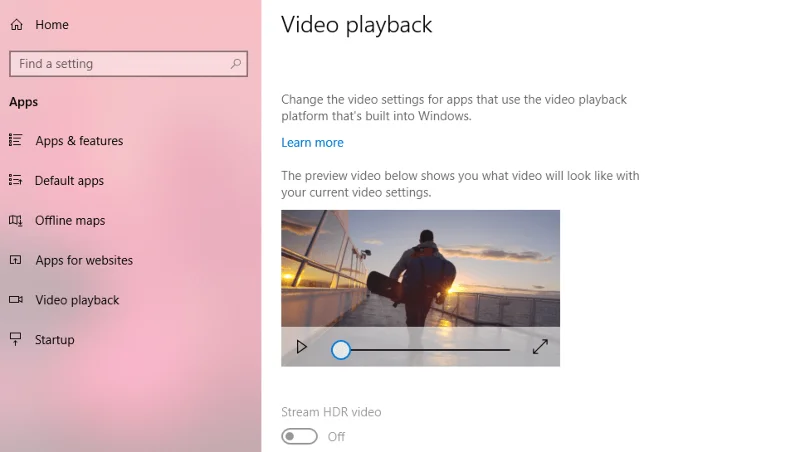Viewport: 800px width, 452px height.
Task: Click the Find a setting search field
Action: click(120, 64)
